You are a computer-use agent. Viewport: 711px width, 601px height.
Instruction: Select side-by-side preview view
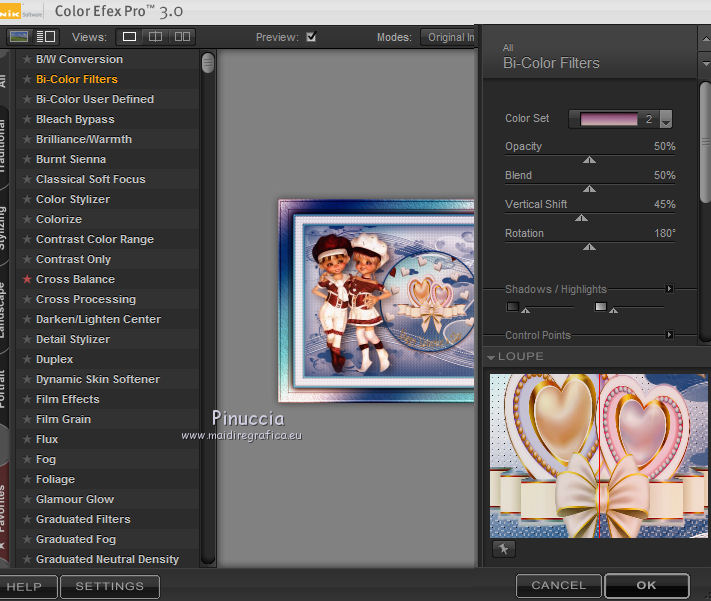coord(182,36)
